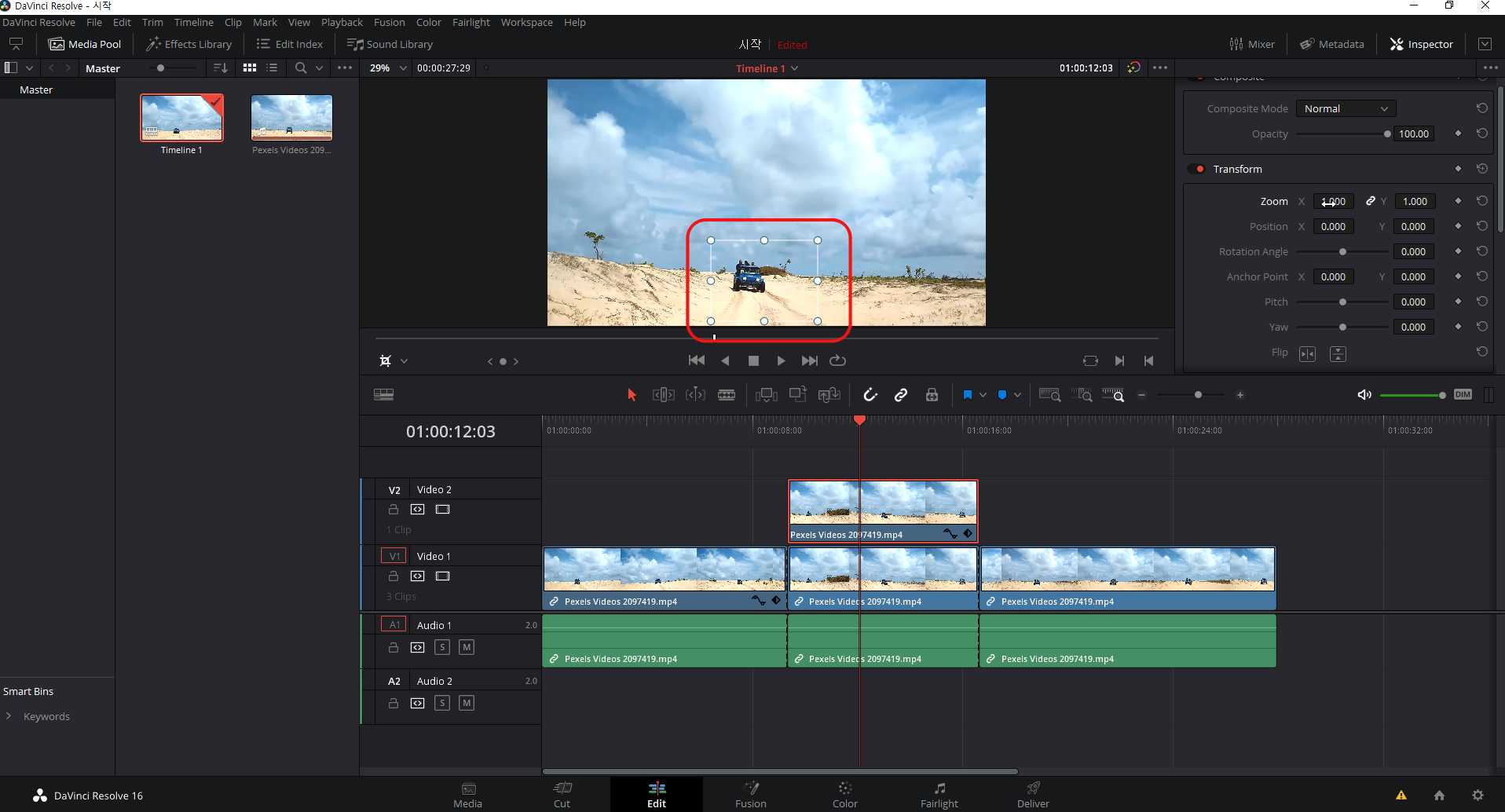Open Transform overlay mode dropdown arrow
This screenshot has width=1505, height=812.
click(x=405, y=361)
